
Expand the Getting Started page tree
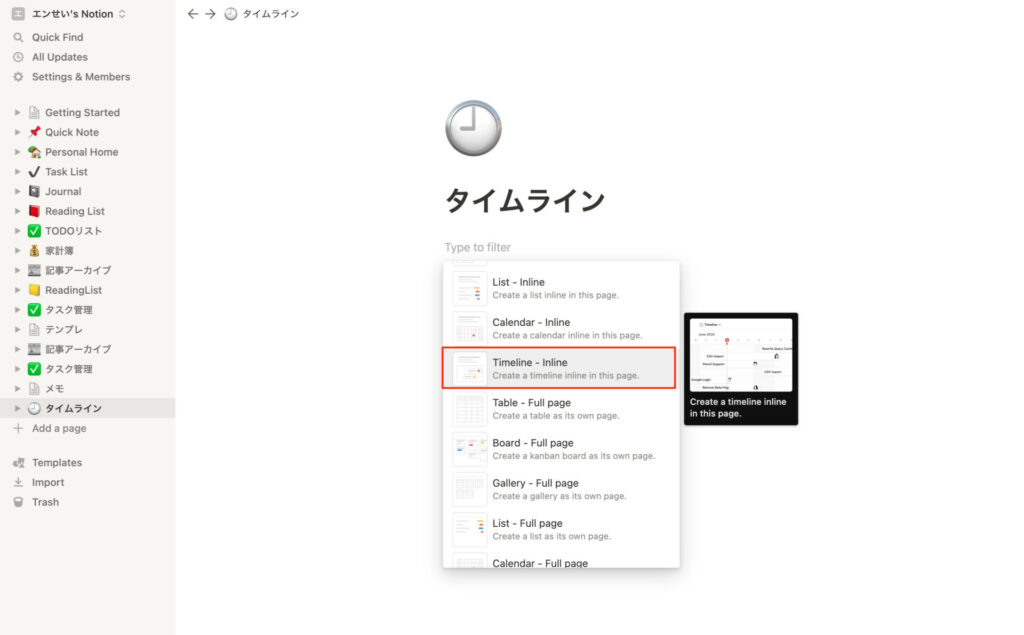coord(18,112)
